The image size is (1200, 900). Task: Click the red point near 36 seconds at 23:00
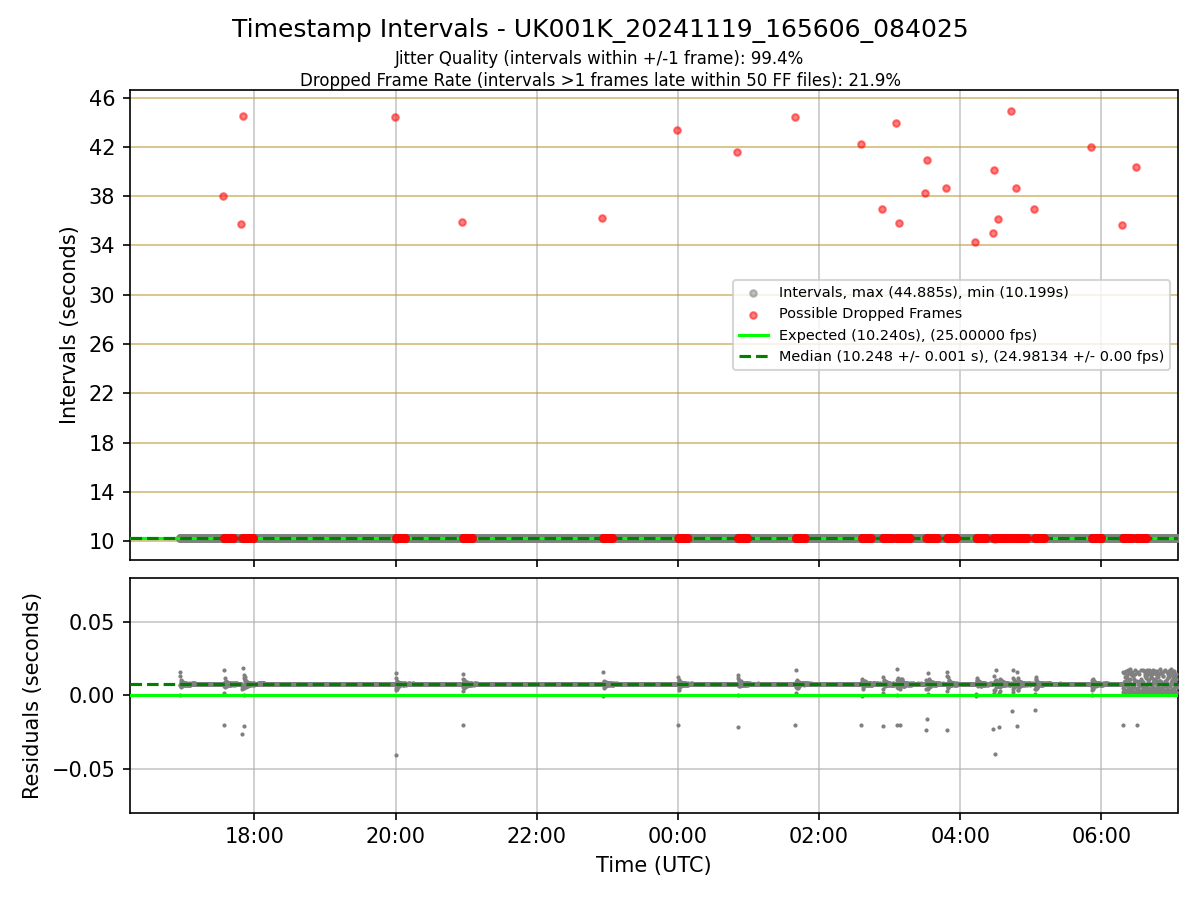pyautogui.click(x=602, y=218)
